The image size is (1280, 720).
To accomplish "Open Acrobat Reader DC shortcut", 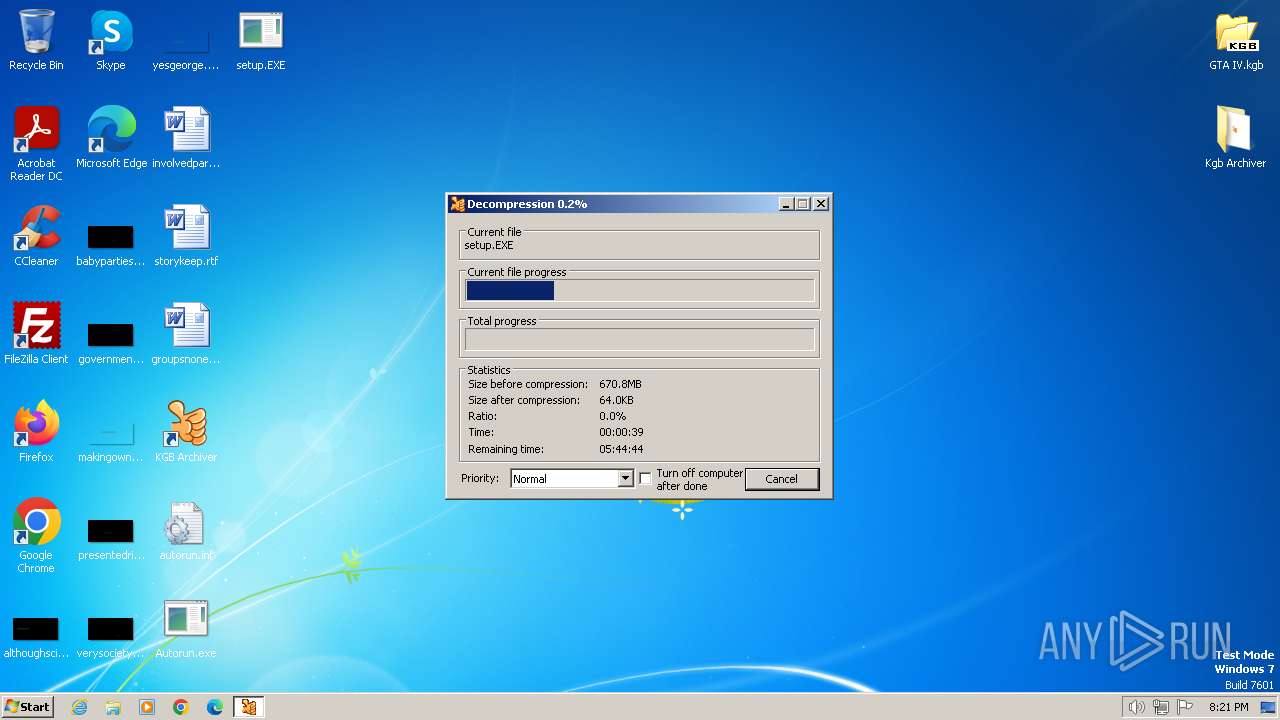I will [36, 144].
